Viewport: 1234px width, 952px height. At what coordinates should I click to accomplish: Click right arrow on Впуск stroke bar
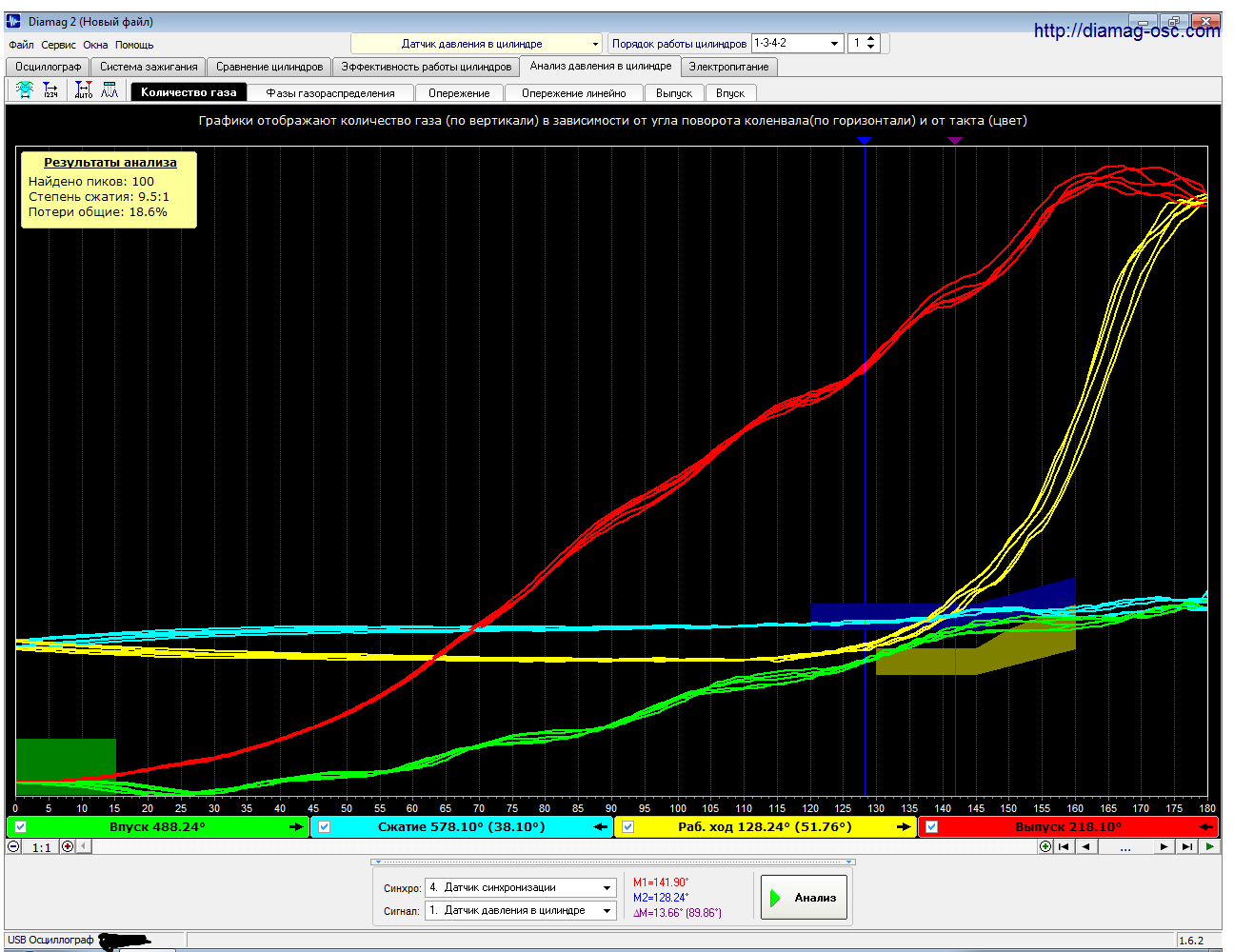296,827
